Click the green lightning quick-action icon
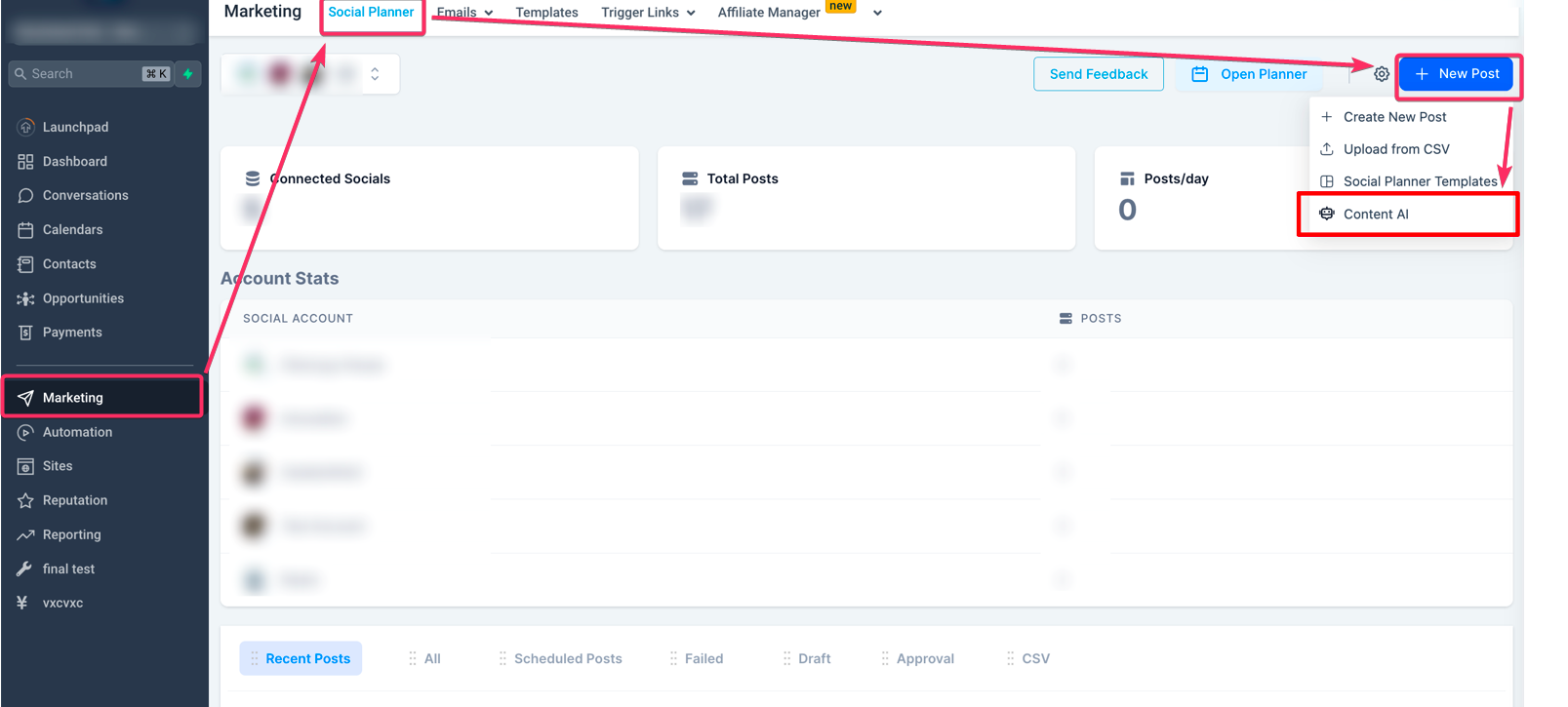 coord(188,74)
